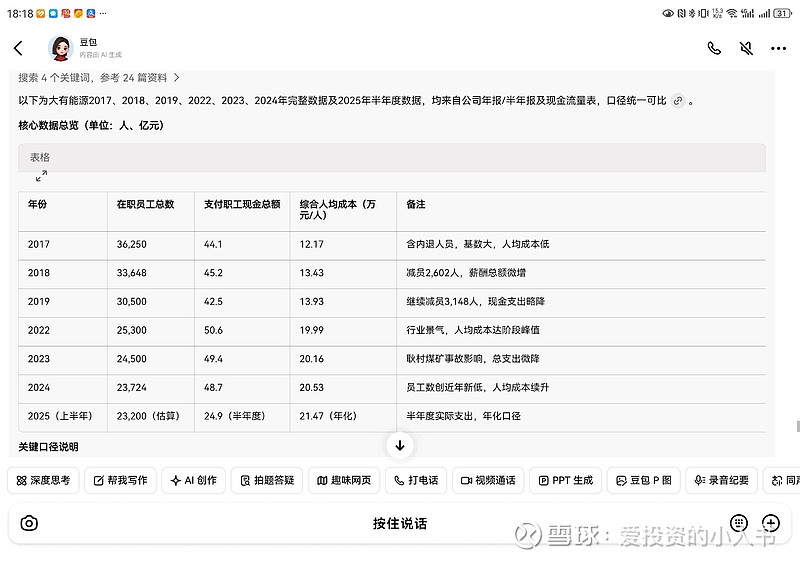
Task: Open 豆包 avatar profile picture
Action: (x=61, y=48)
